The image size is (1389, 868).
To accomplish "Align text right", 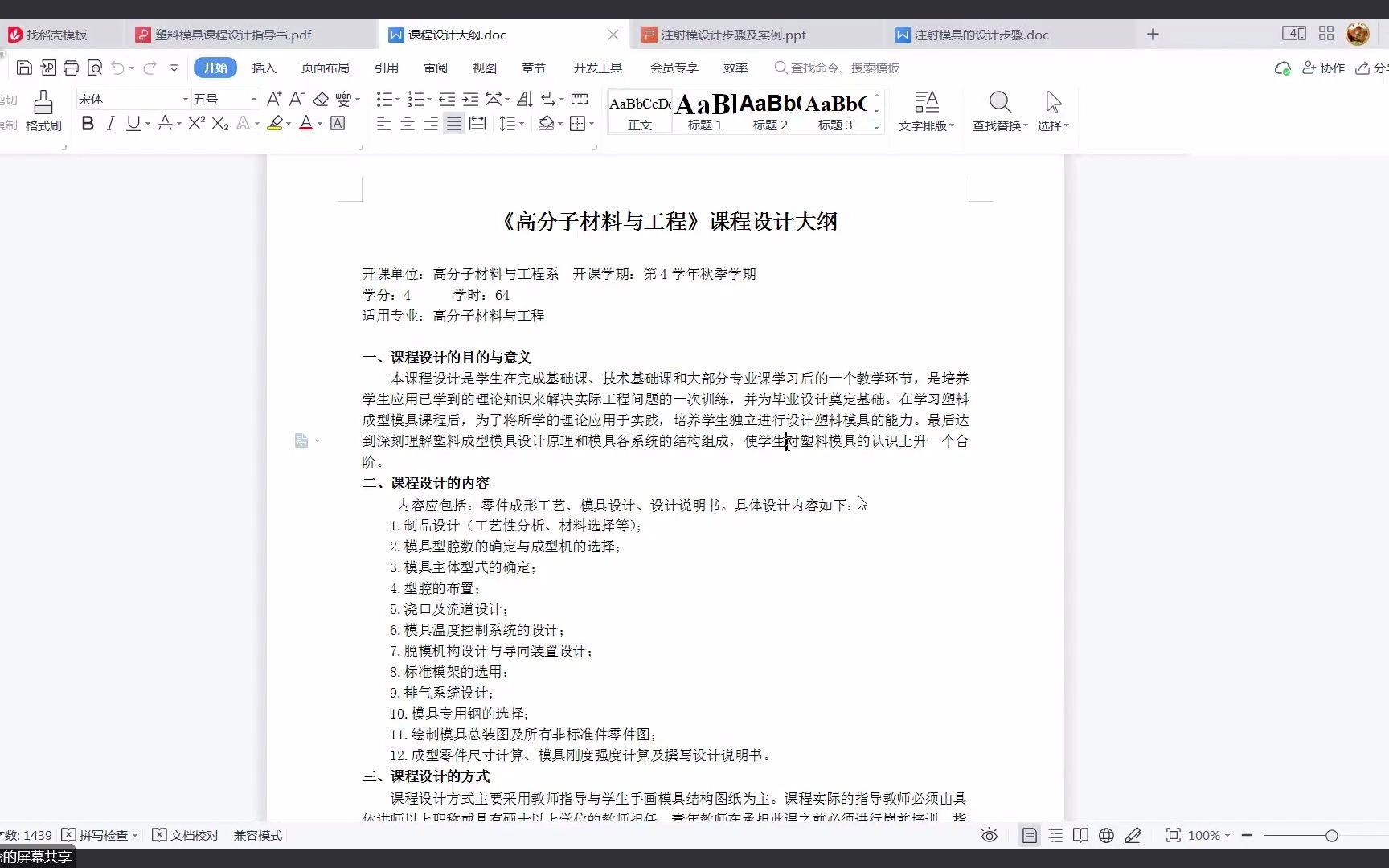I will (431, 123).
